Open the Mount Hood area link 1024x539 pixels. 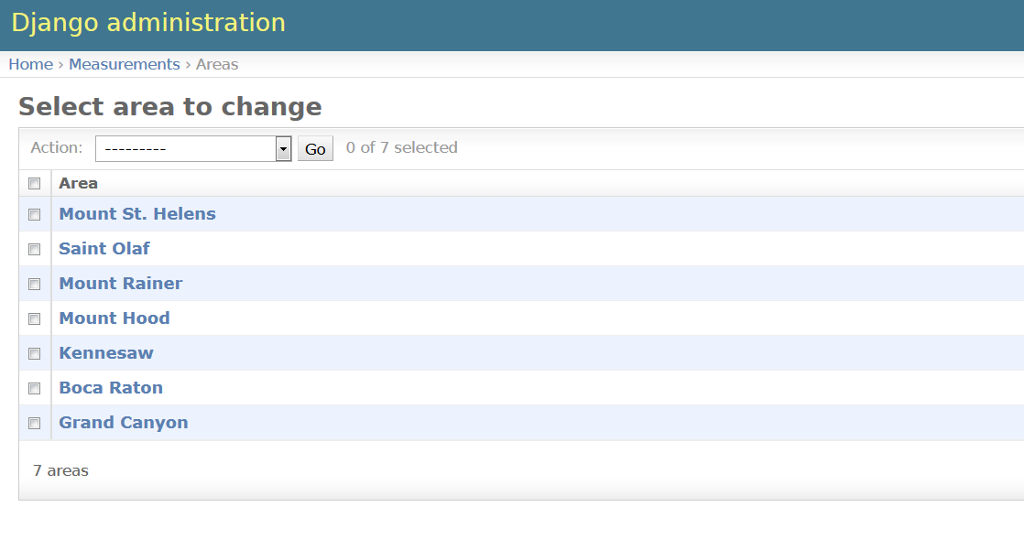point(114,319)
